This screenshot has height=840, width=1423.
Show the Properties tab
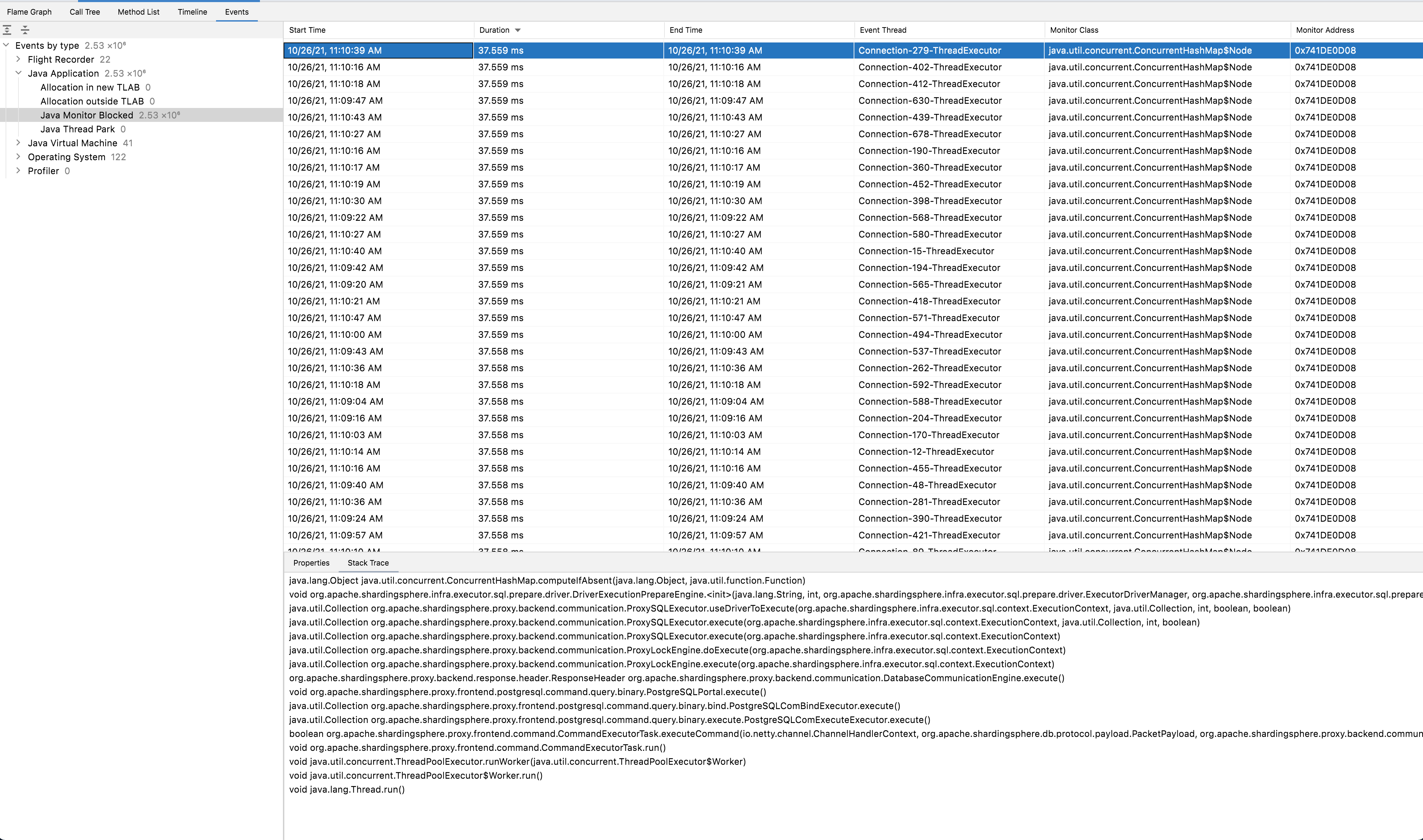coord(311,563)
